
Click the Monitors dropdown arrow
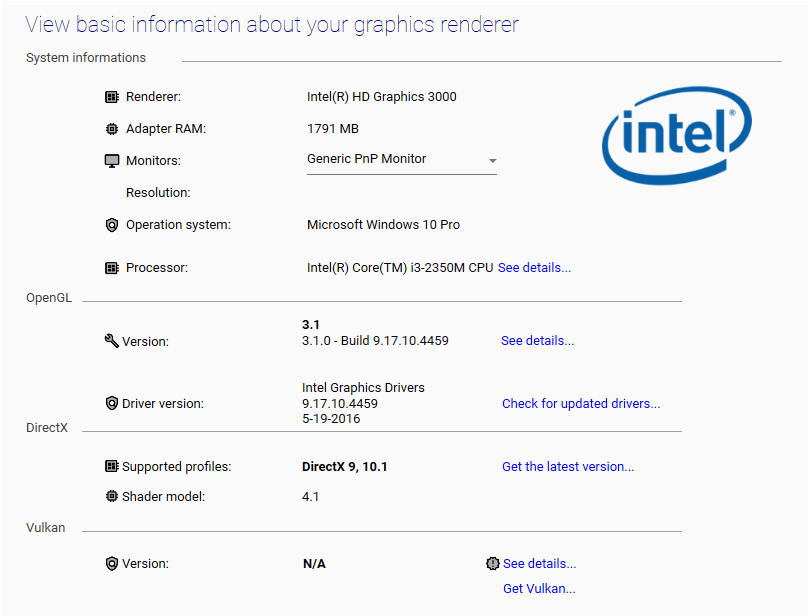point(493,161)
